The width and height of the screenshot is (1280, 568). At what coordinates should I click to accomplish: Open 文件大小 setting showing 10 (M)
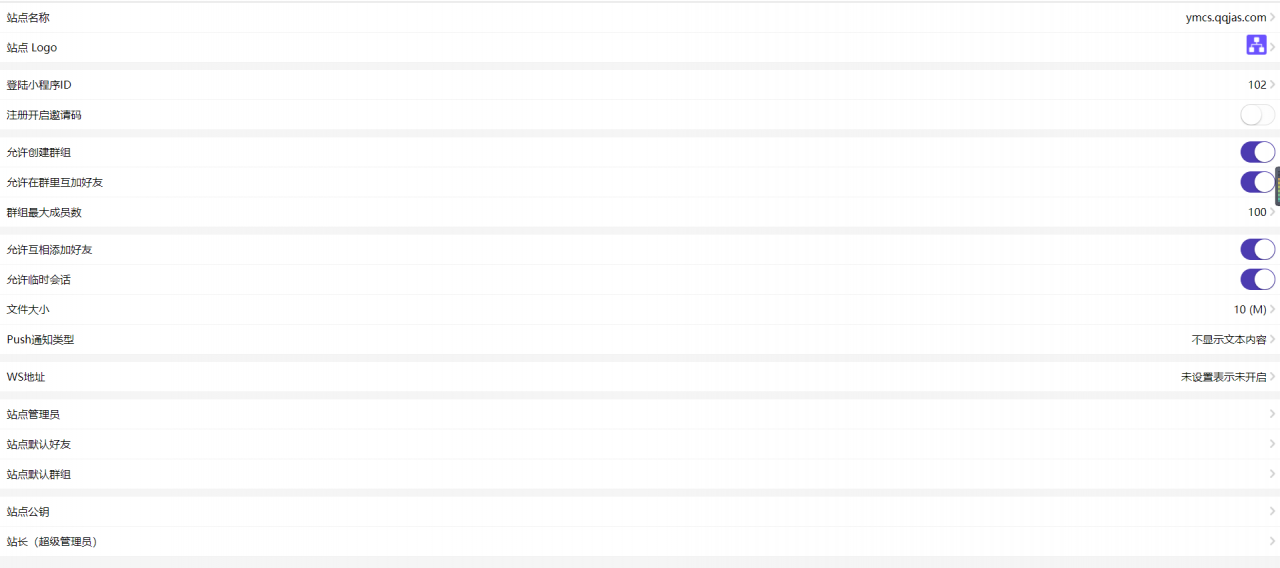click(640, 310)
